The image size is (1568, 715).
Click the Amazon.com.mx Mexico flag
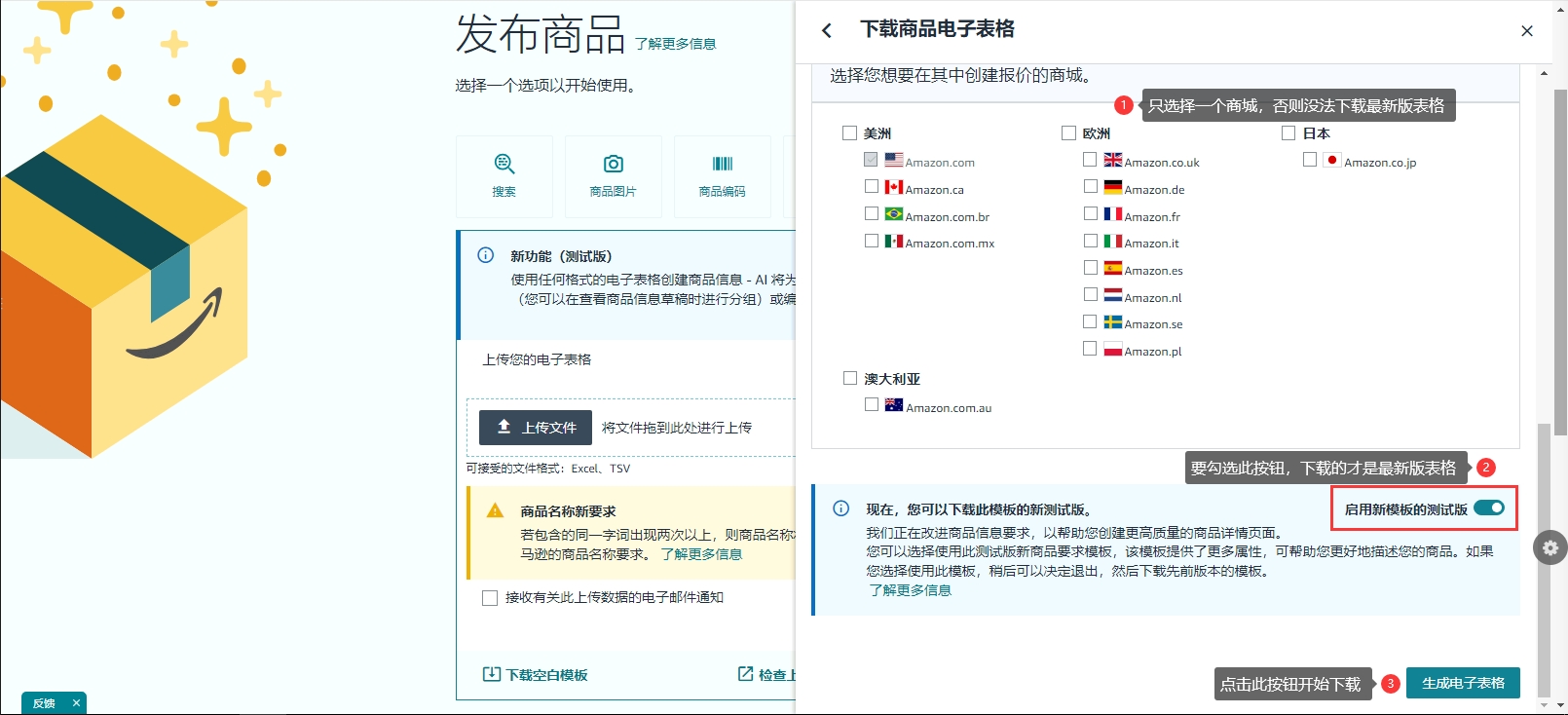click(x=894, y=241)
